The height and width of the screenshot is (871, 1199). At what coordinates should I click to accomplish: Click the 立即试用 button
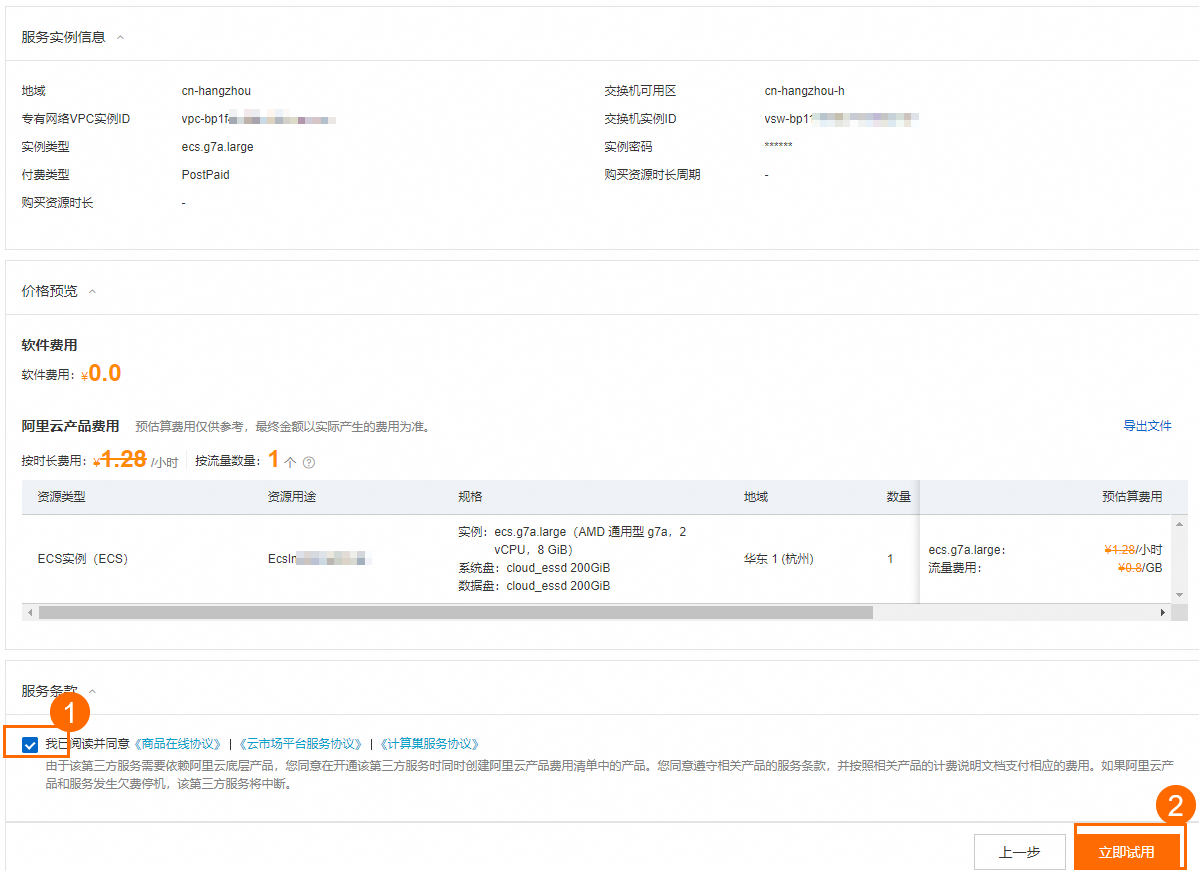1126,852
